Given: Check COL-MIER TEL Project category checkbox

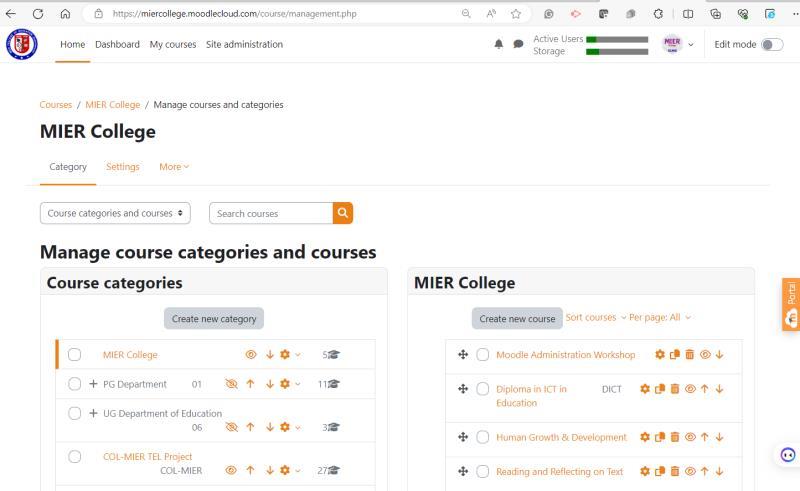Looking at the screenshot, I should tap(74, 456).
